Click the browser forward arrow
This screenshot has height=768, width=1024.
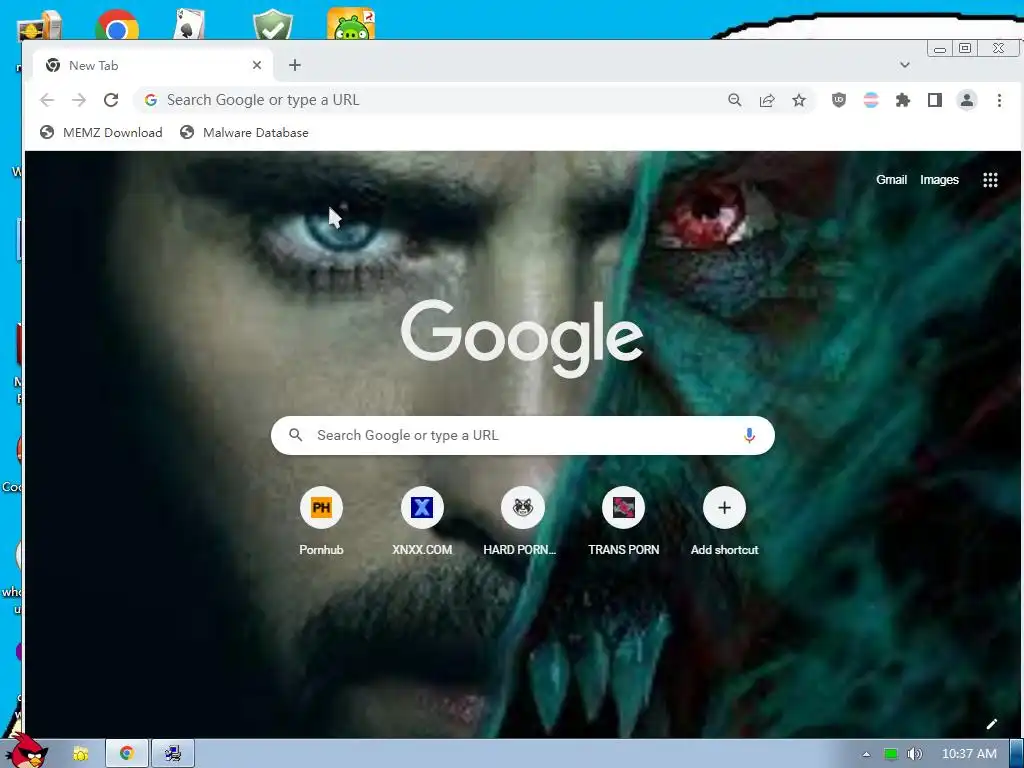pyautogui.click(x=79, y=100)
